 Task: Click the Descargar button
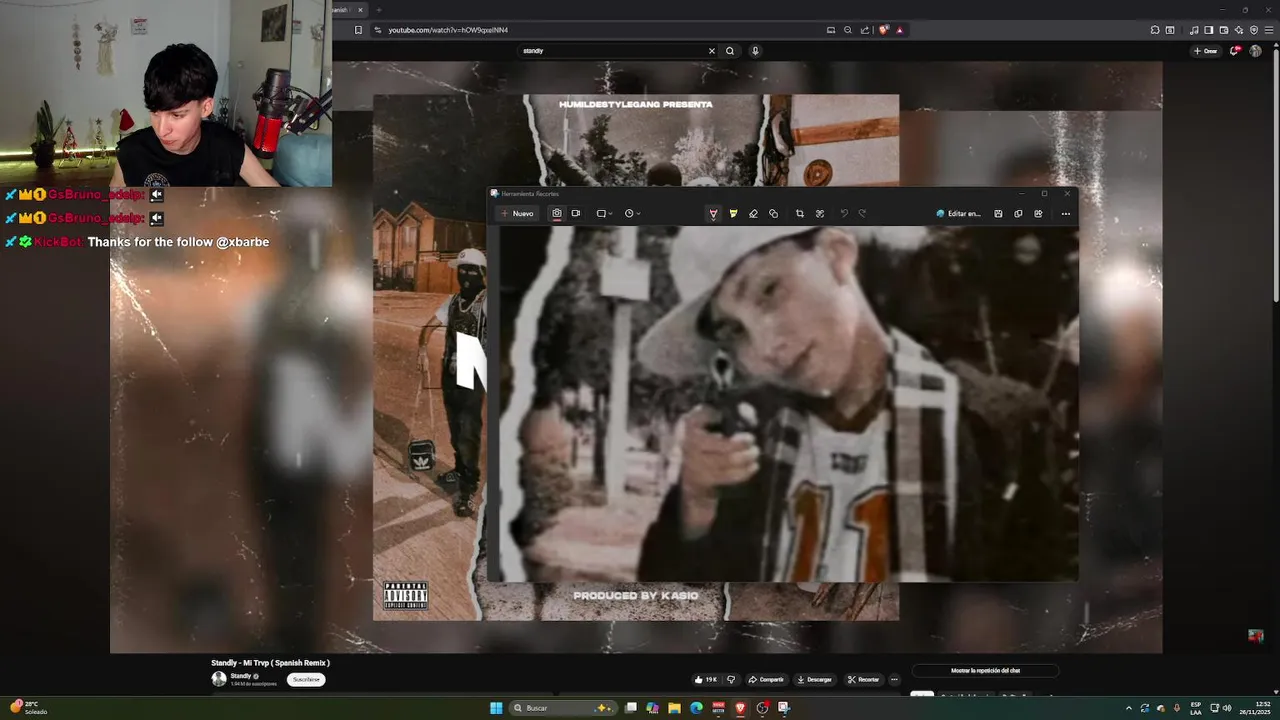click(x=814, y=679)
